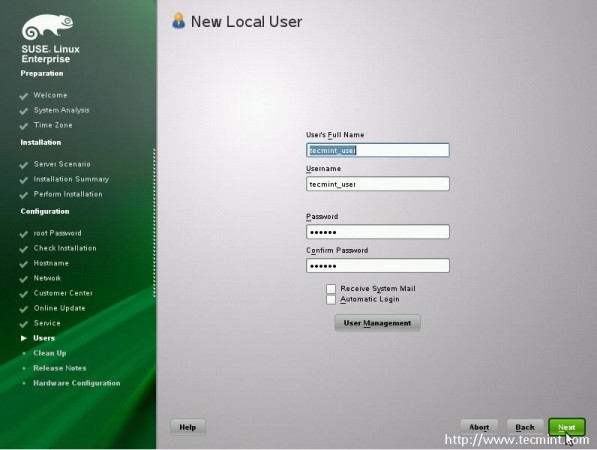Viewport: 597px width, 450px height.
Task: Enable the Receive System Mail checkbox
Action: (331, 289)
